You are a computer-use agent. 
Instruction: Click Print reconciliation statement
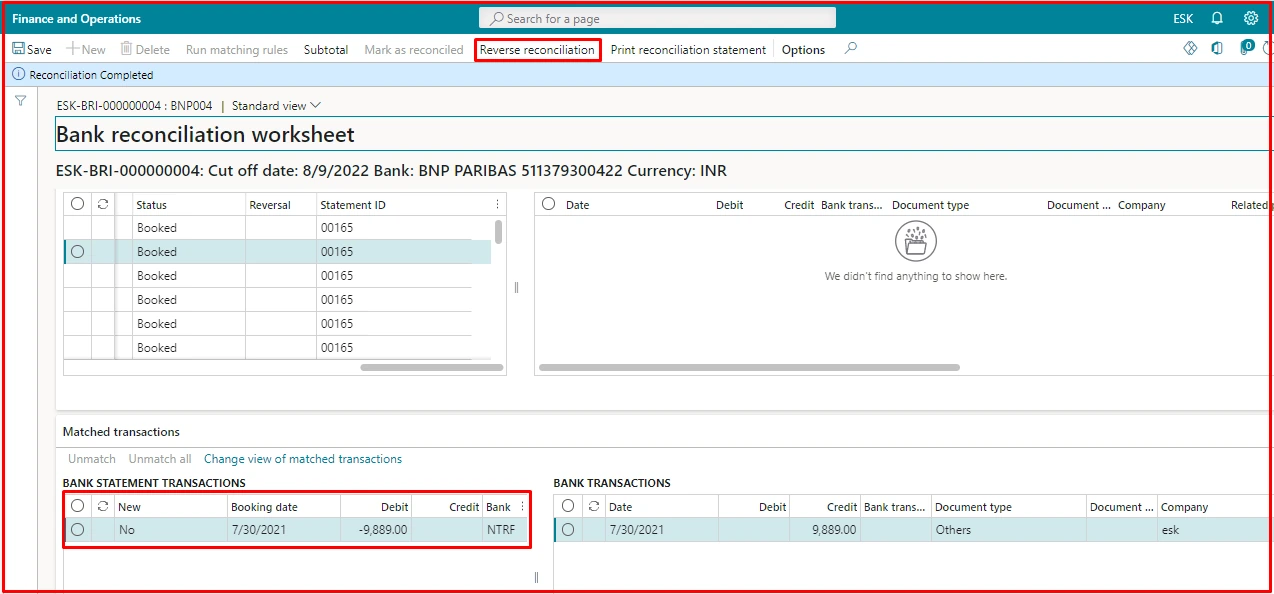coord(688,49)
